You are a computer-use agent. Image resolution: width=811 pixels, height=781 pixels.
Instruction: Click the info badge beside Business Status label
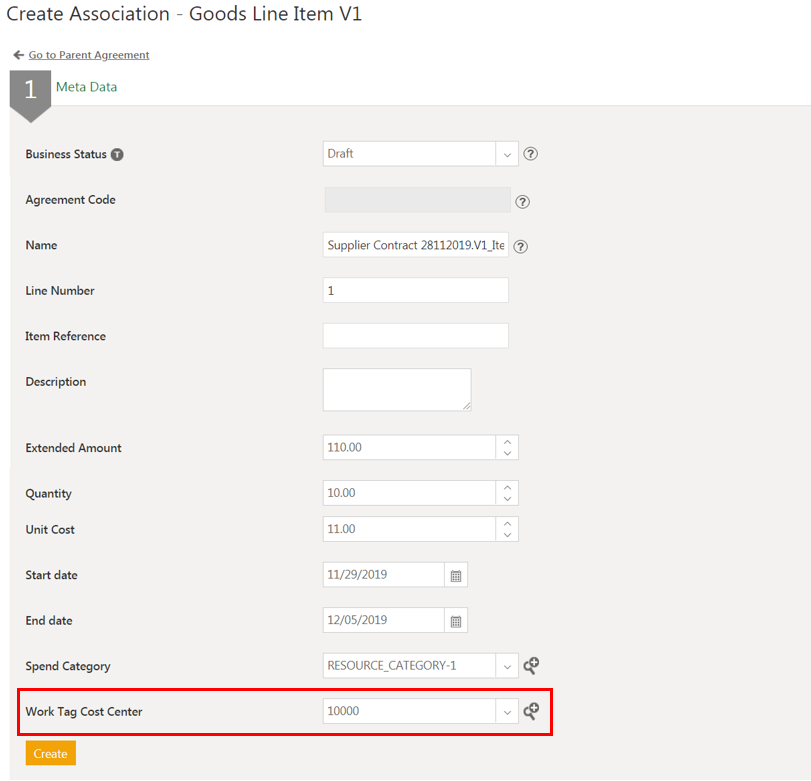[117, 155]
